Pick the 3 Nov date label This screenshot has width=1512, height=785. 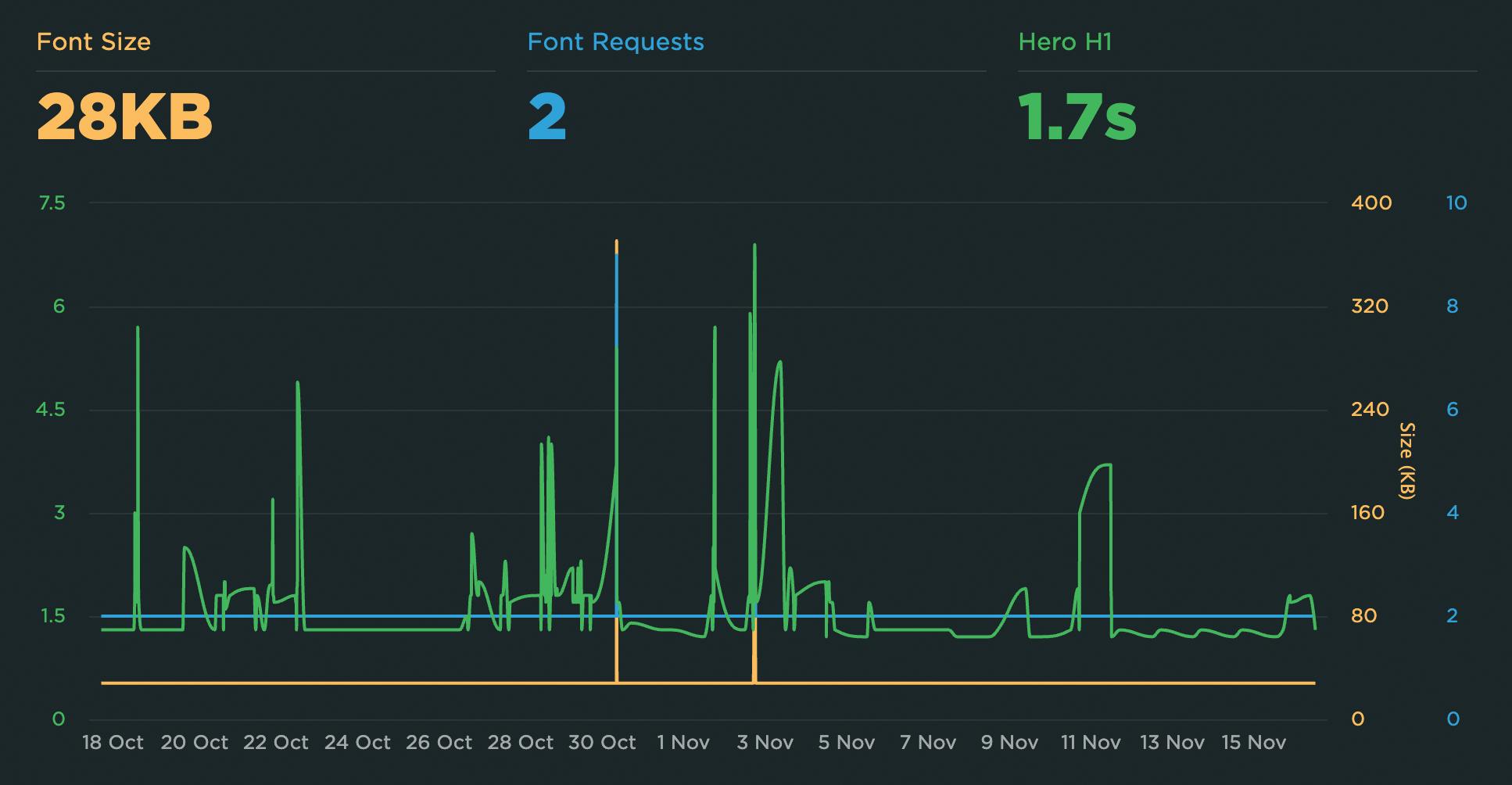click(765, 743)
